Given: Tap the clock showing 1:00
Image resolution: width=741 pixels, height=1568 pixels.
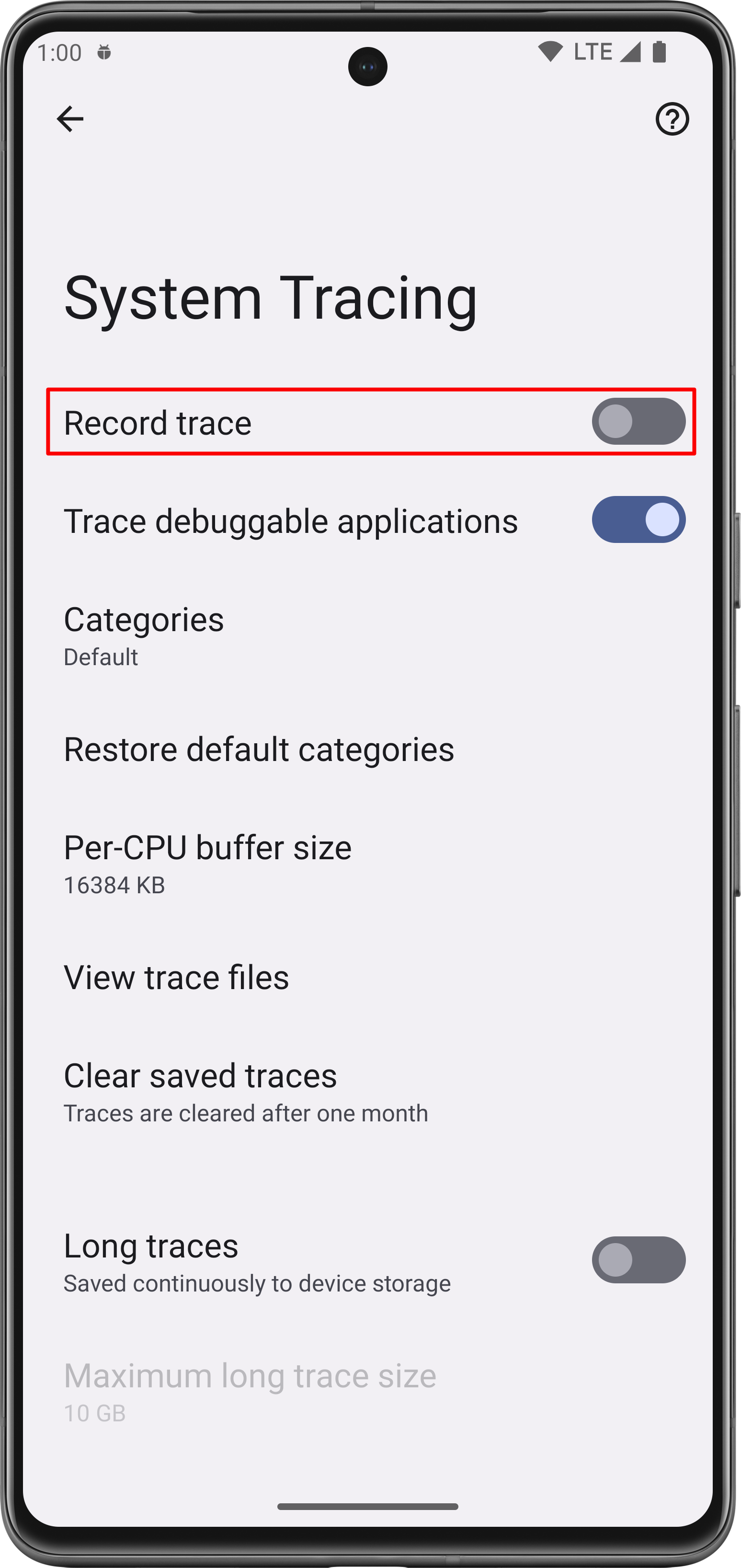Looking at the screenshot, I should point(59,52).
